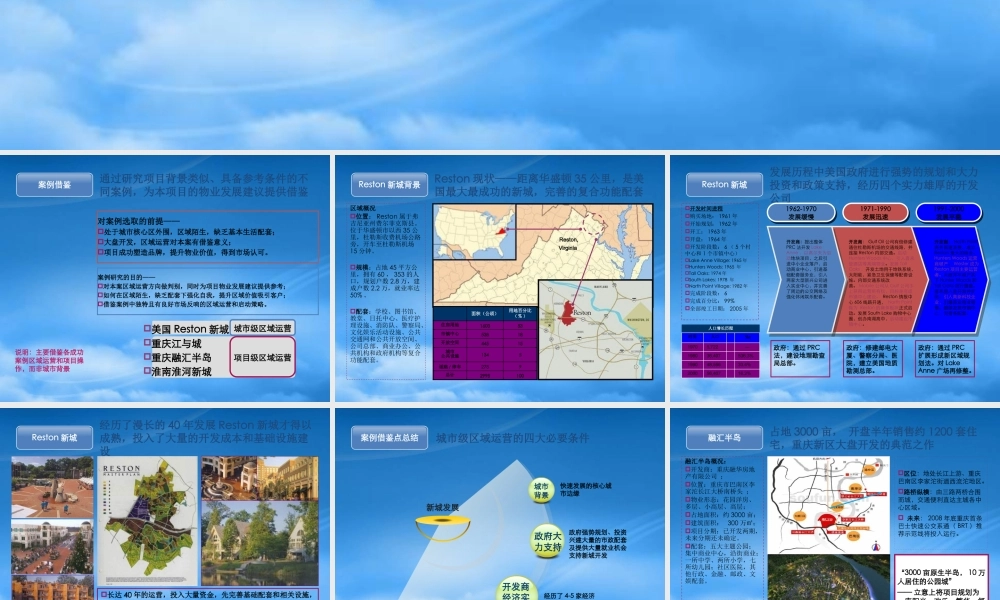1000x600 pixels.
Task: Click the Reston 新城背景 title label
Action: pos(389,185)
